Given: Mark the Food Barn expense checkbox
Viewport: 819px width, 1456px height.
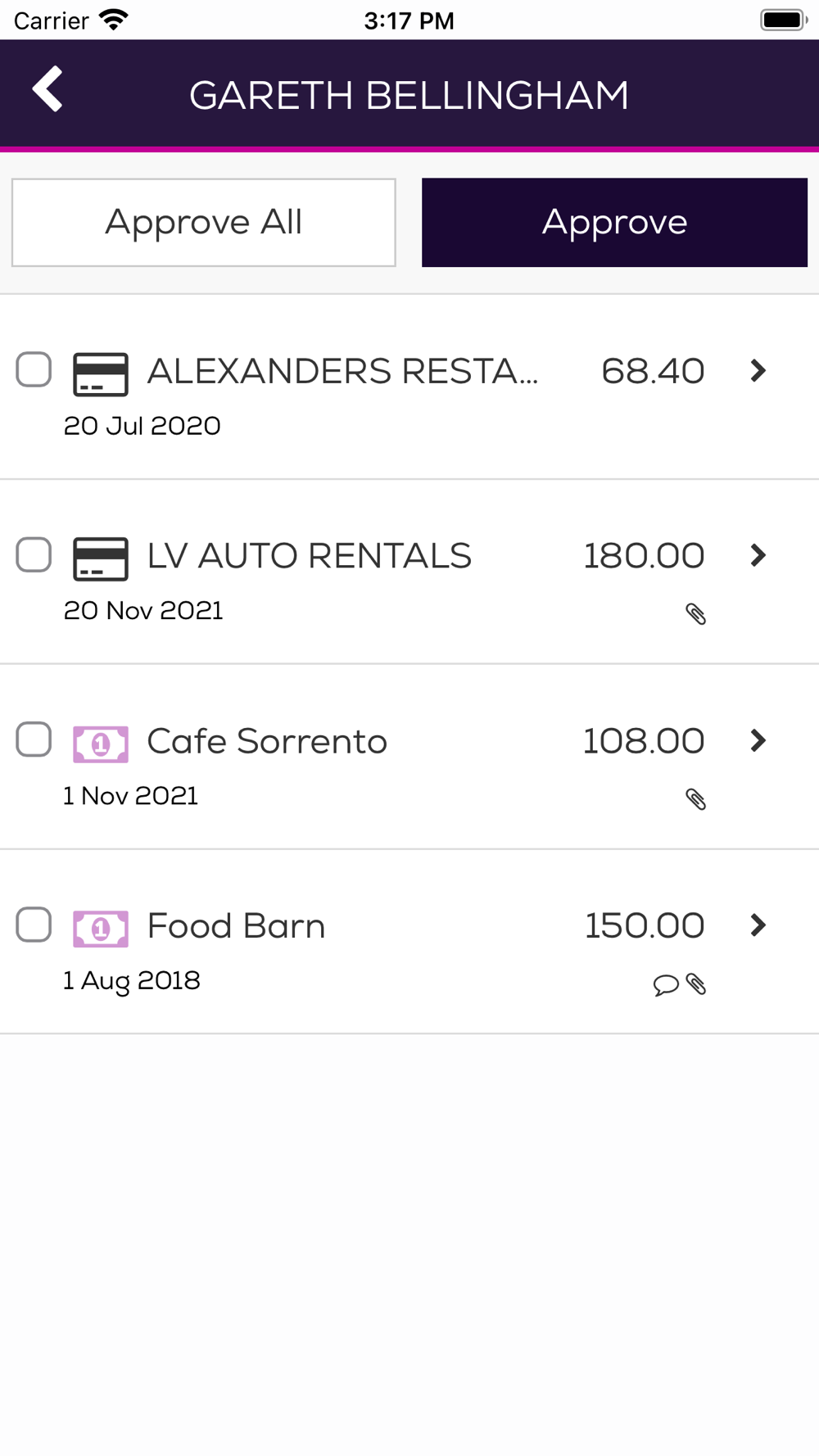Looking at the screenshot, I should [34, 925].
